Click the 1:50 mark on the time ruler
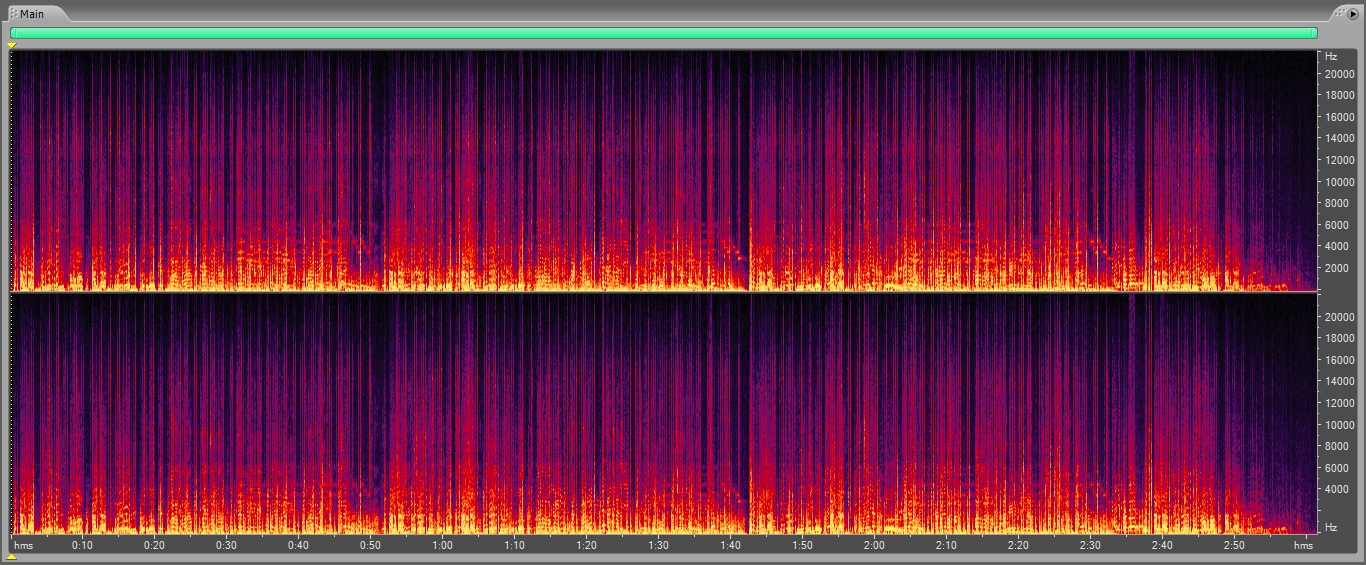The height and width of the screenshot is (565, 1366). (x=803, y=545)
